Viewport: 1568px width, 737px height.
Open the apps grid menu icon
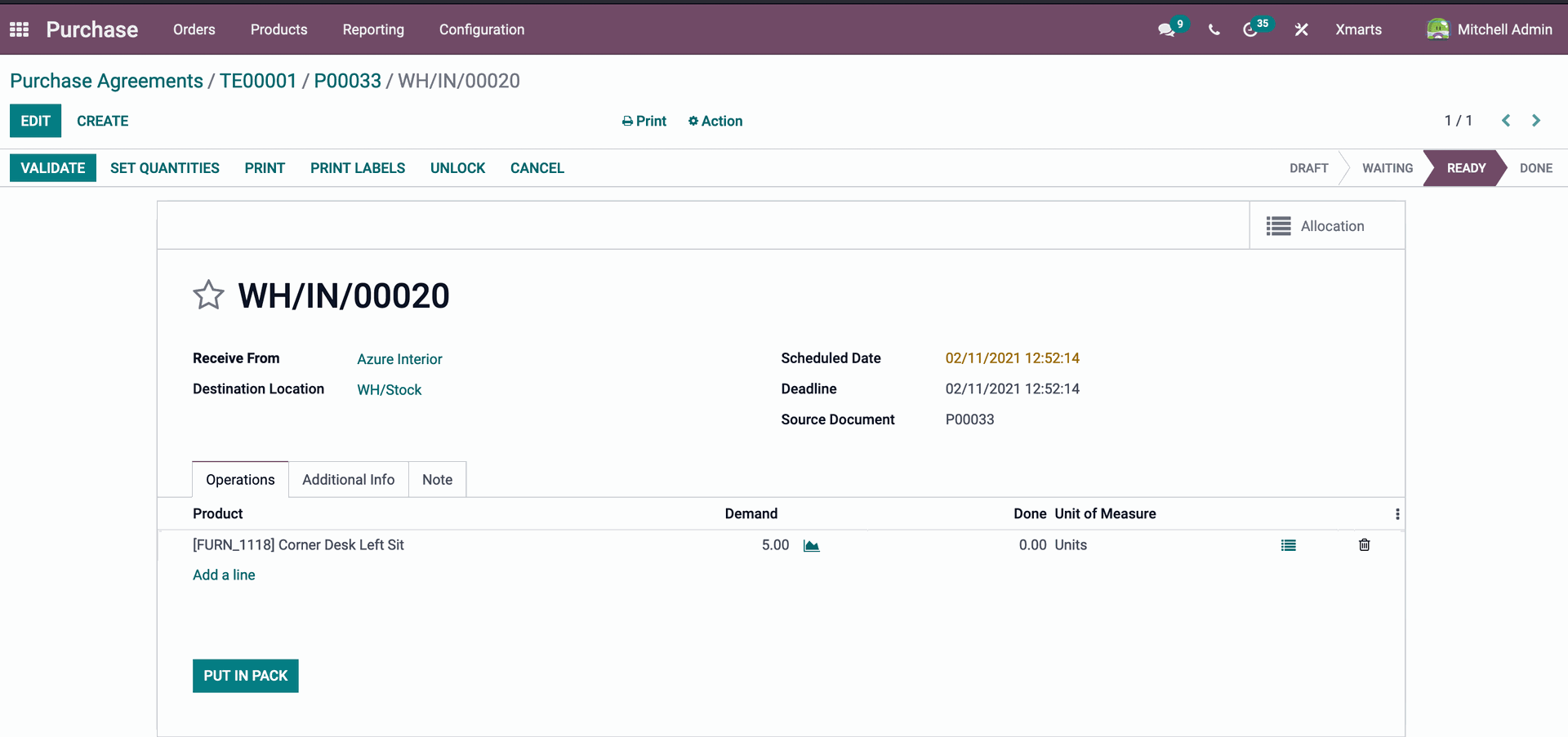pos(19,29)
